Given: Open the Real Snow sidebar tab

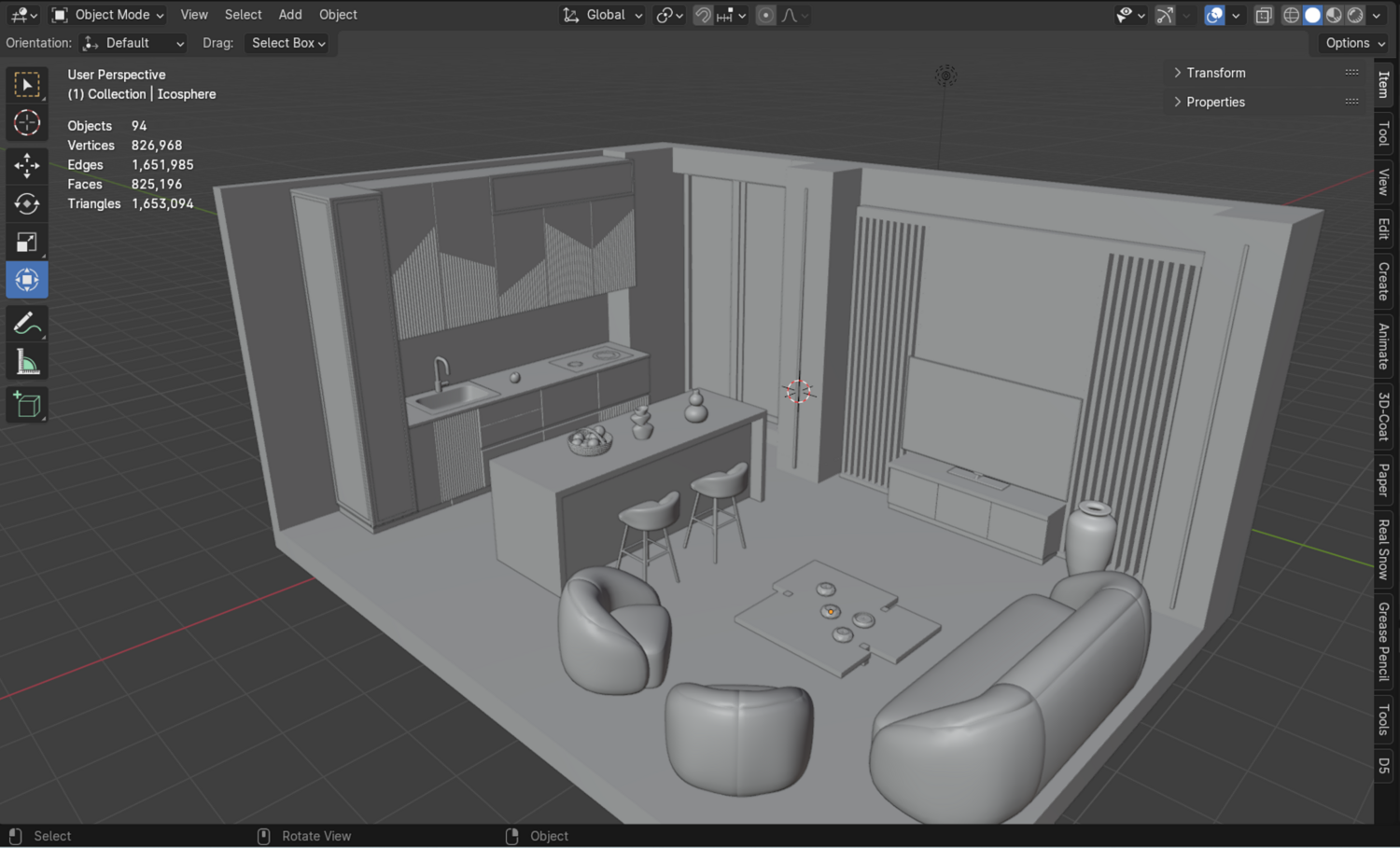Looking at the screenshot, I should tap(1384, 549).
